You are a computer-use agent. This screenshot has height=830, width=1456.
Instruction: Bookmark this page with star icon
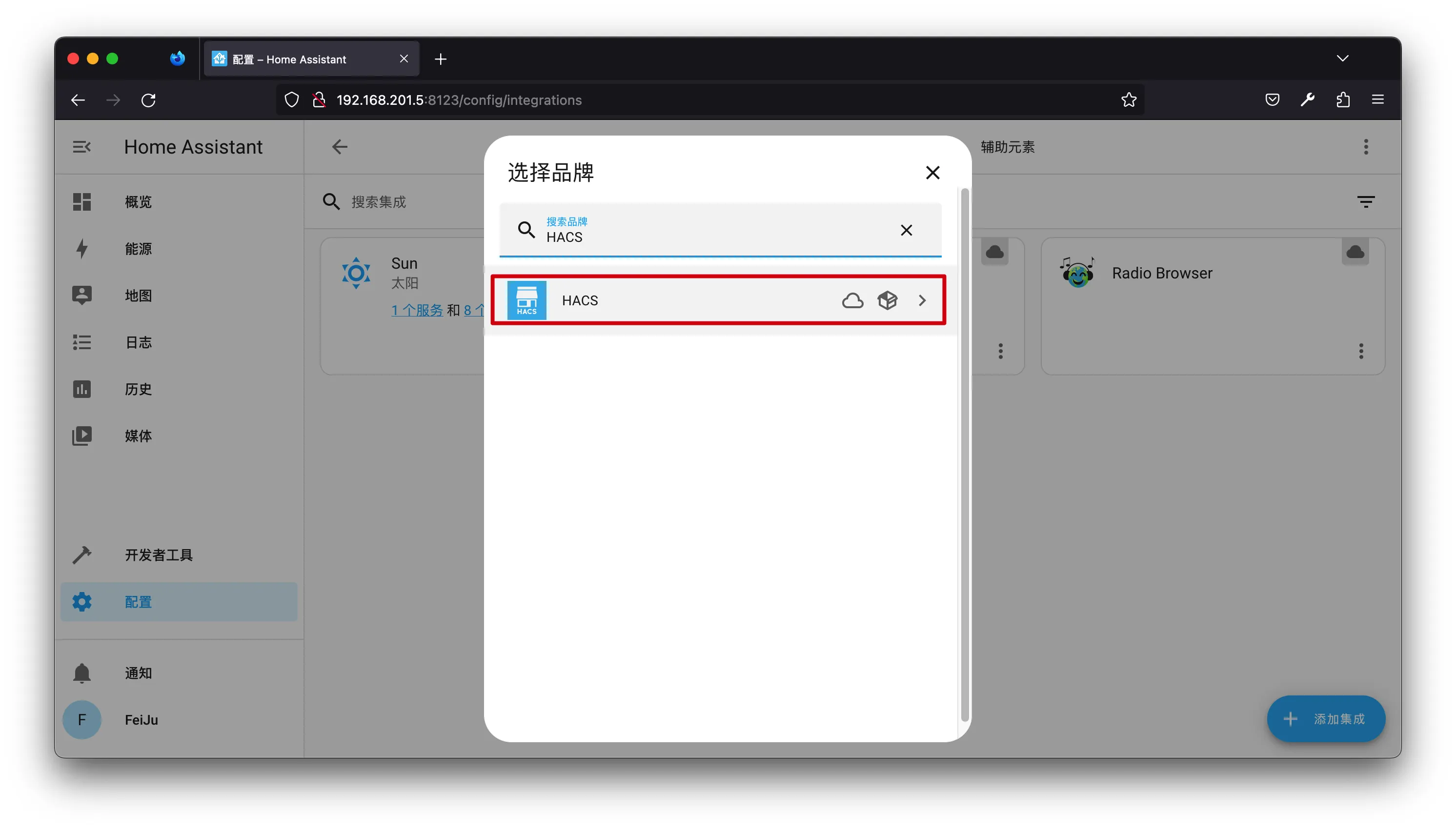pos(1128,100)
